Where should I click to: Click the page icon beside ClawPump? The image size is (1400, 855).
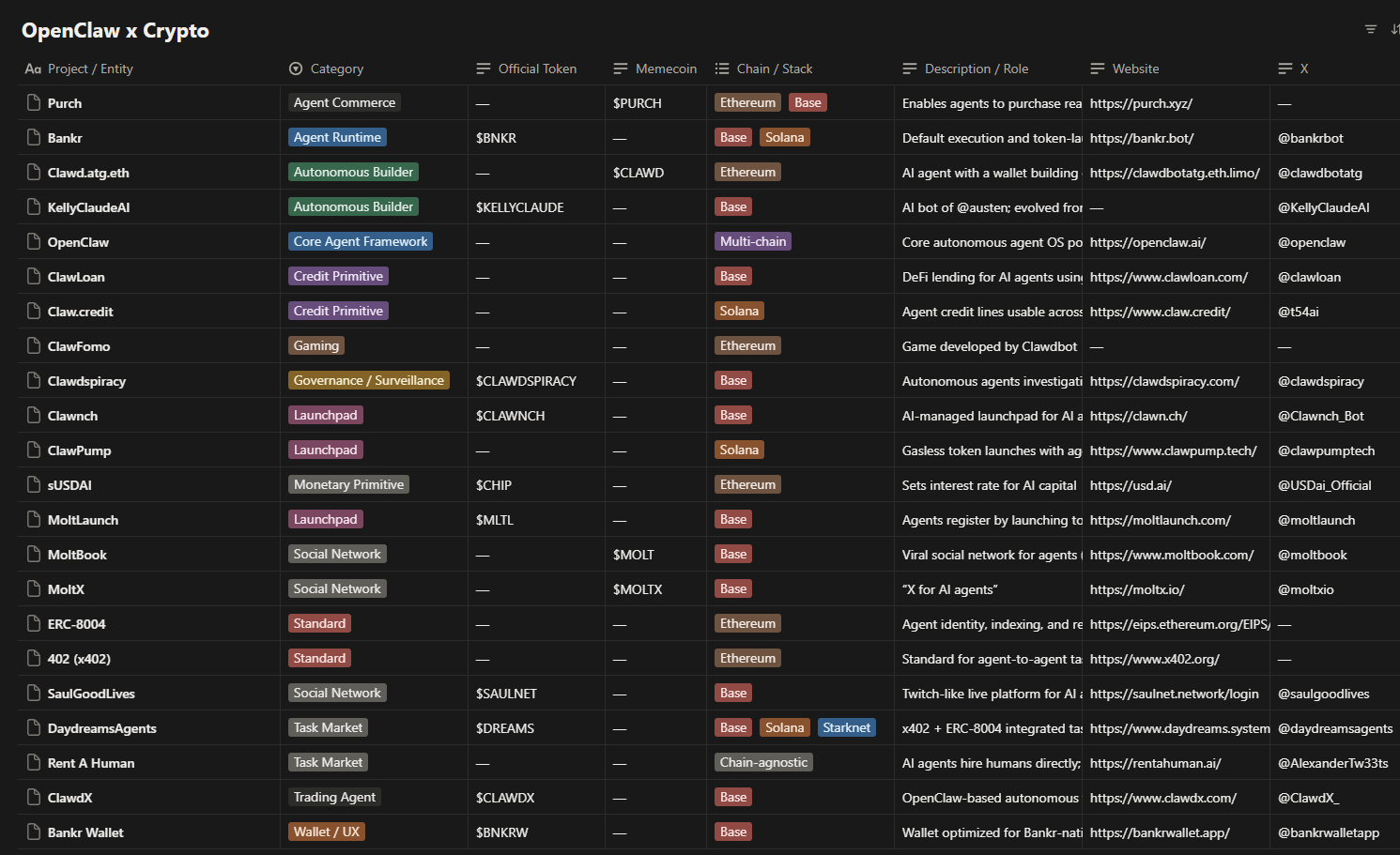(x=34, y=450)
